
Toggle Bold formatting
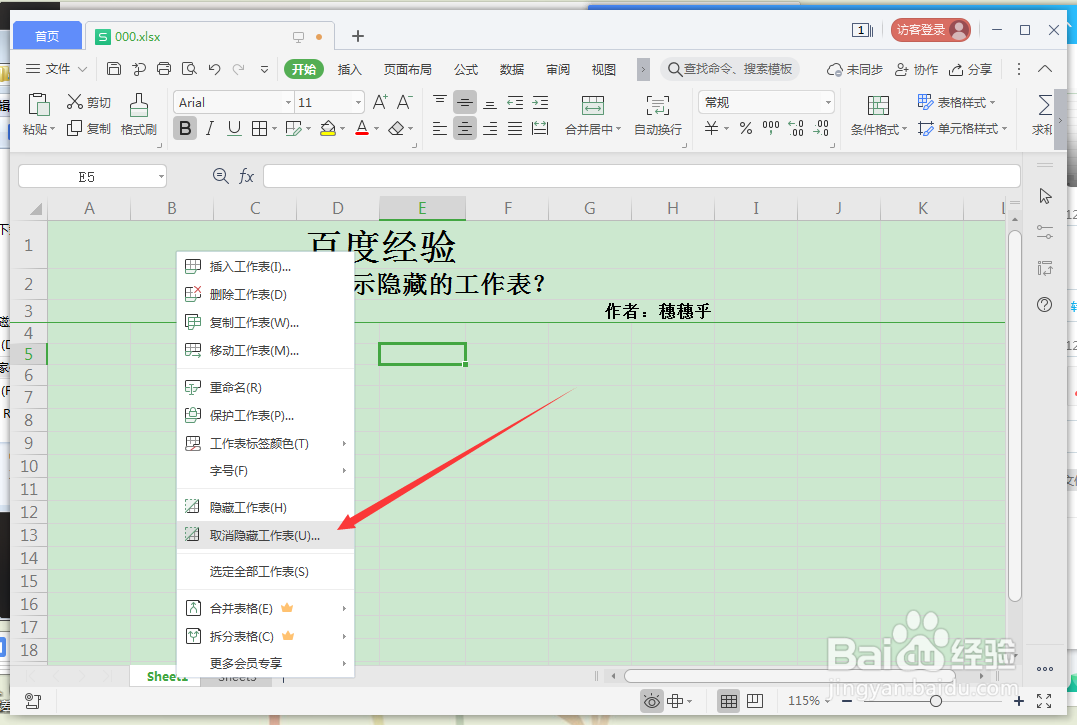pyautogui.click(x=185, y=128)
